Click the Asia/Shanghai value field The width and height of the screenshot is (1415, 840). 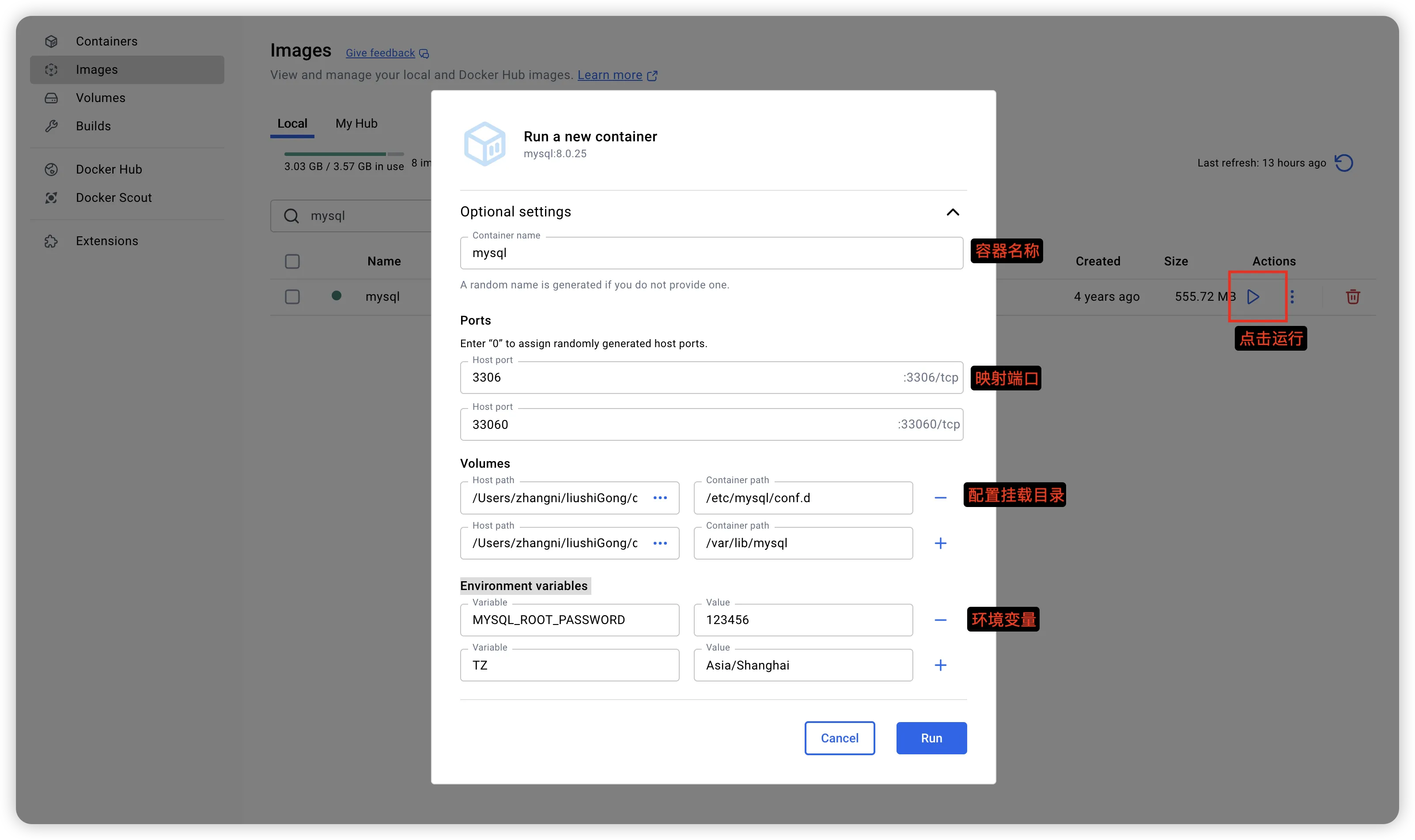coord(803,665)
